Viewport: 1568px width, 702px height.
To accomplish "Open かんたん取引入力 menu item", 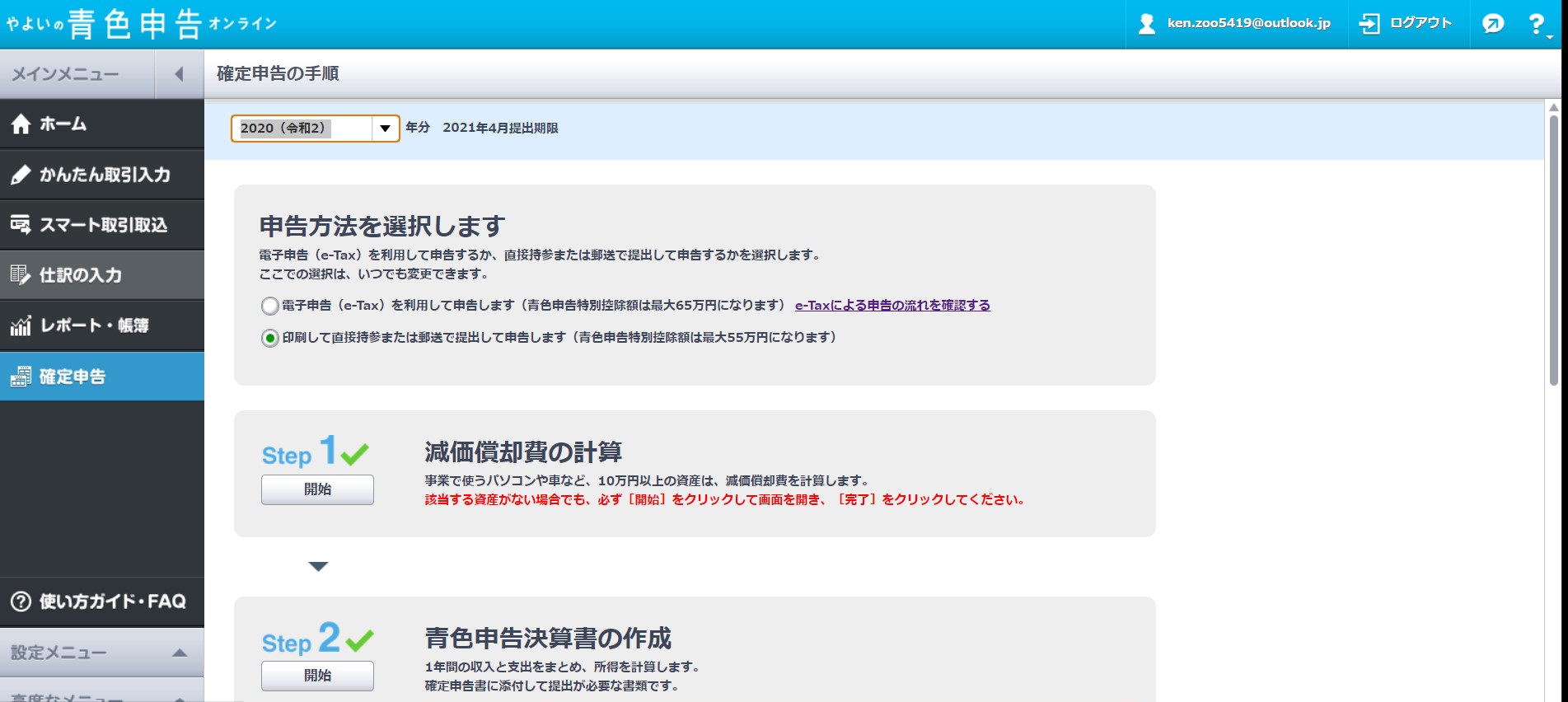I will pyautogui.click(x=102, y=175).
